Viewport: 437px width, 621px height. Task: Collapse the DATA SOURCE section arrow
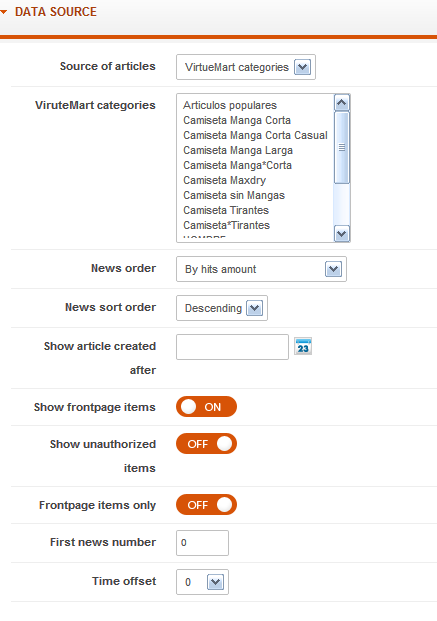click(4, 12)
